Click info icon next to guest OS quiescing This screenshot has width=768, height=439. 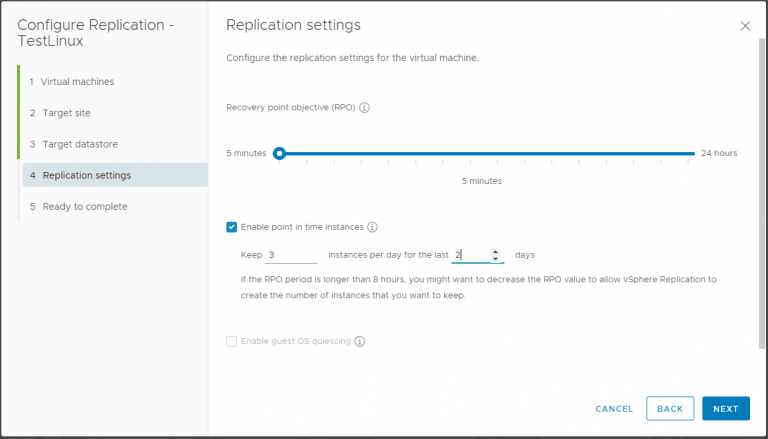pos(359,341)
